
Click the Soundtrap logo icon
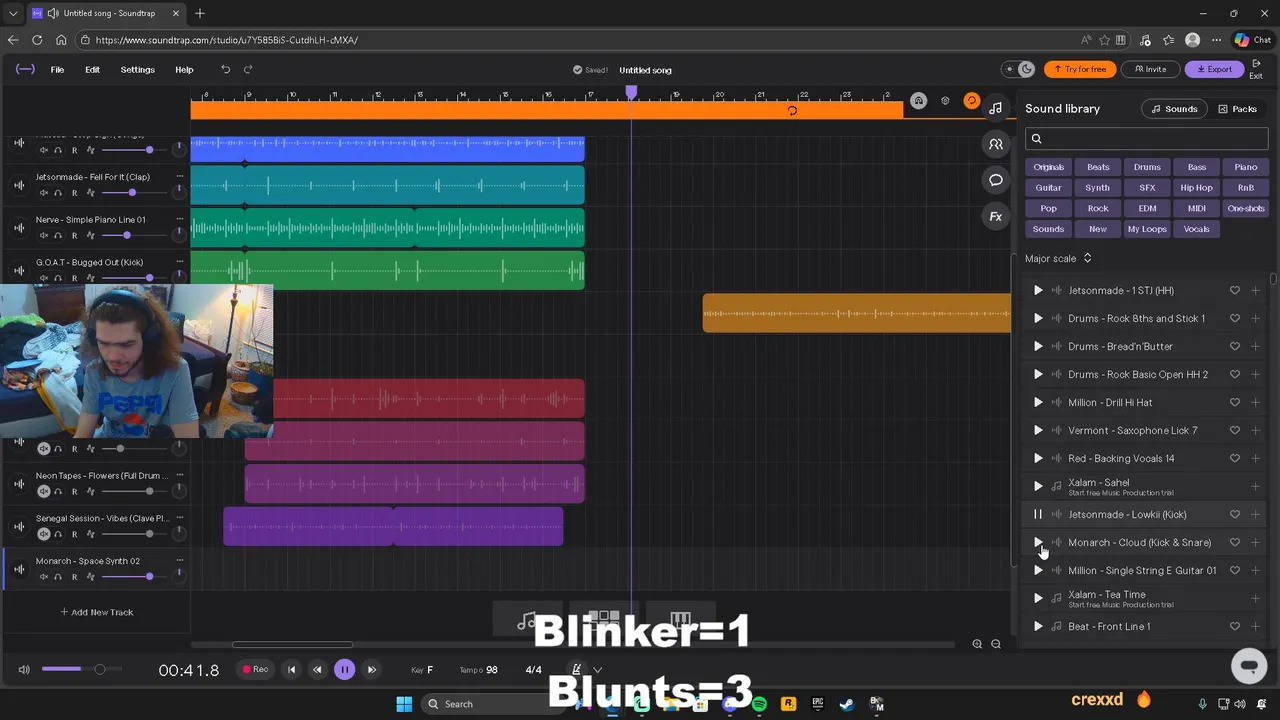tap(25, 69)
